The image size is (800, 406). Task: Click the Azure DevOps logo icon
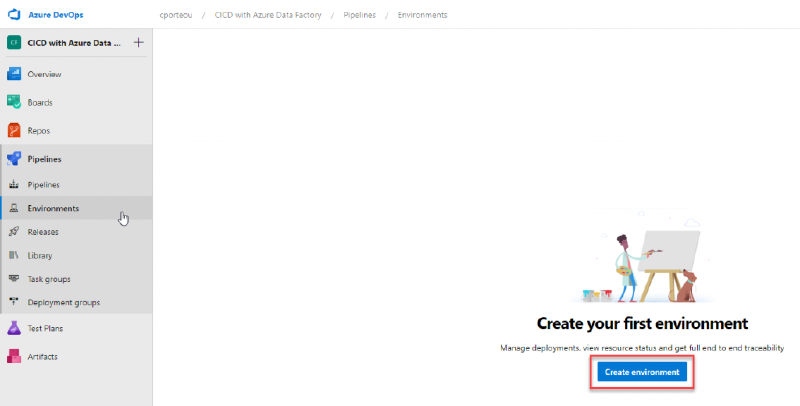coord(15,15)
